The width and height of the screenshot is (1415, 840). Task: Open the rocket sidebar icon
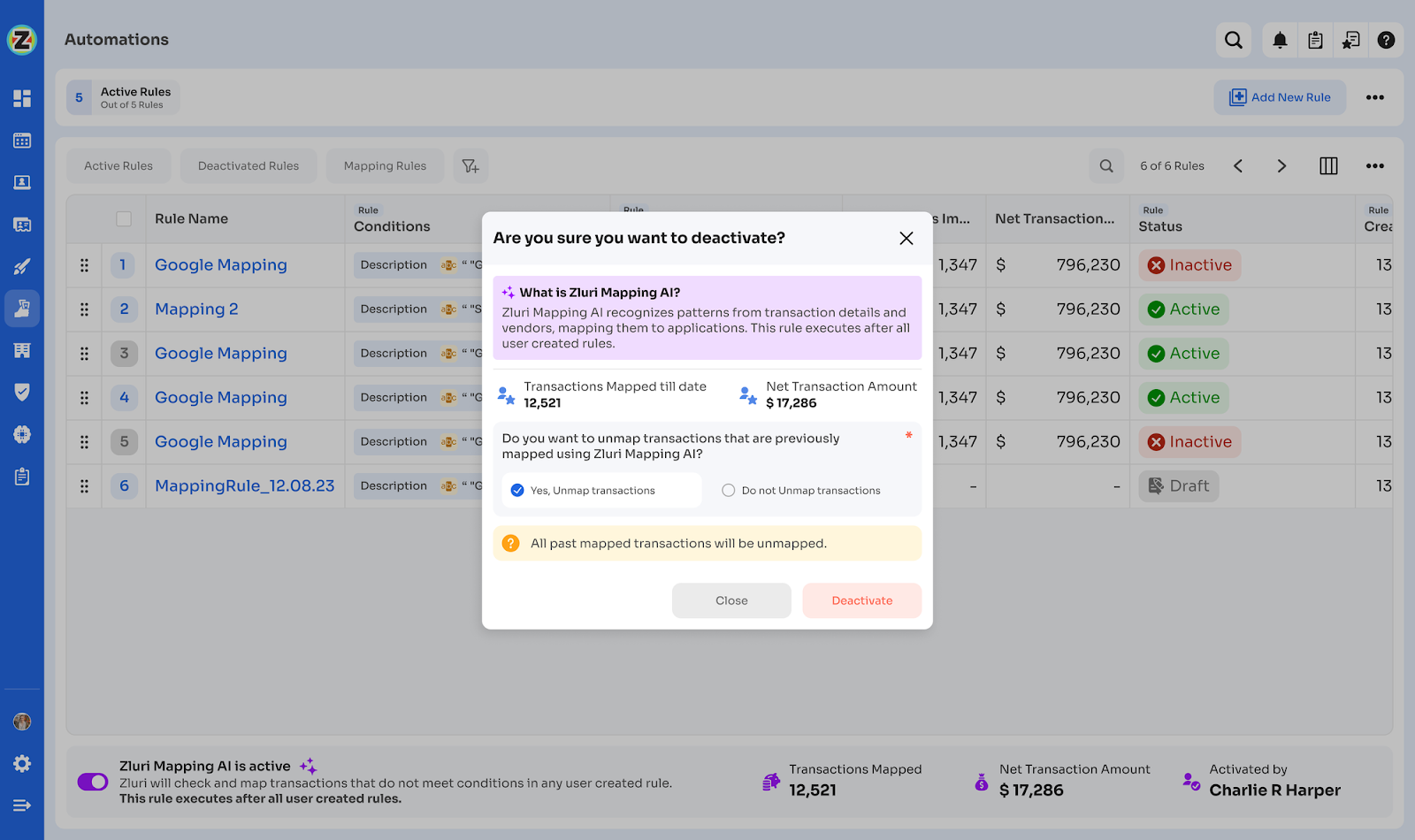pyautogui.click(x=22, y=266)
